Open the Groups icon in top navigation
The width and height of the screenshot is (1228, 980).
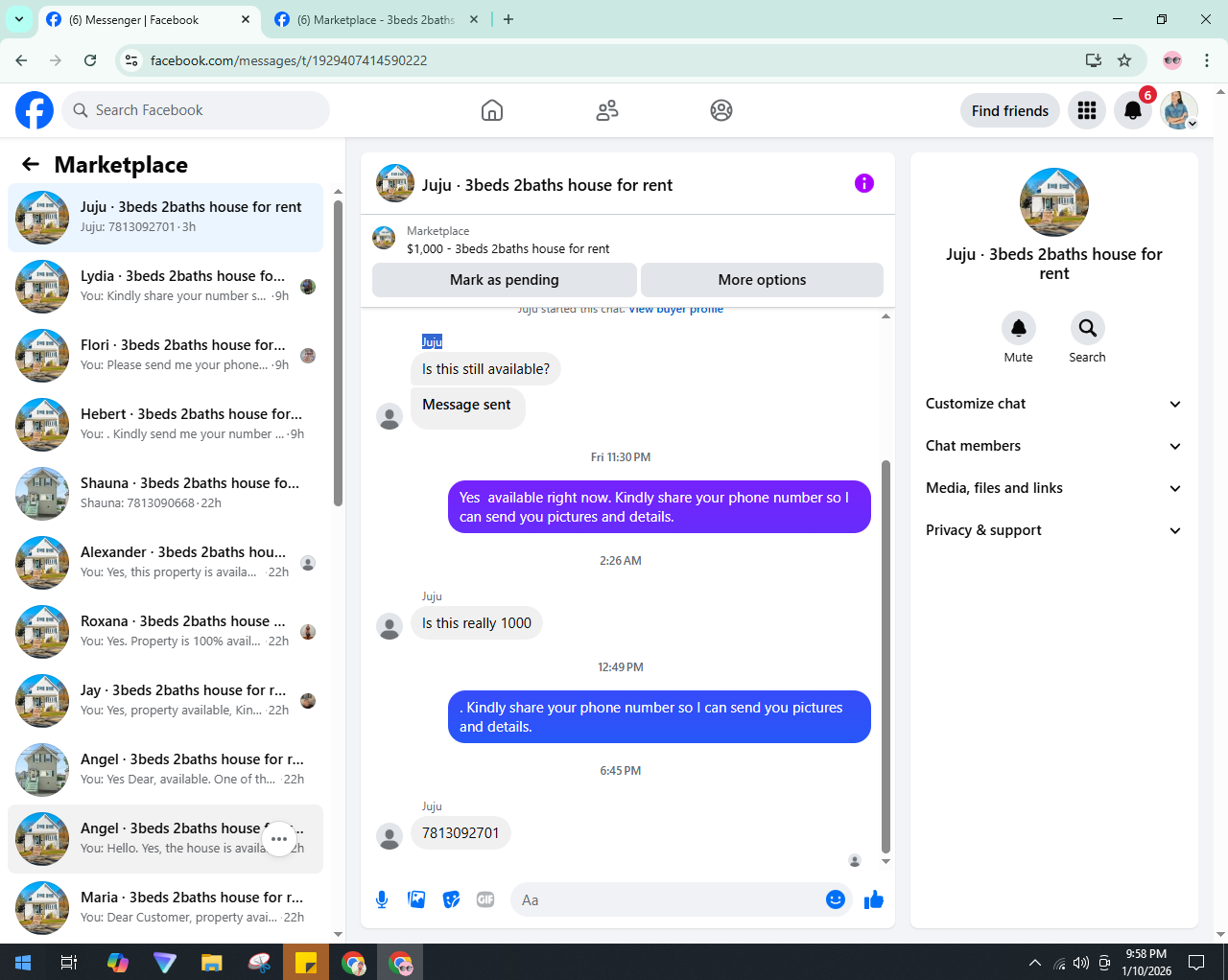(x=721, y=110)
